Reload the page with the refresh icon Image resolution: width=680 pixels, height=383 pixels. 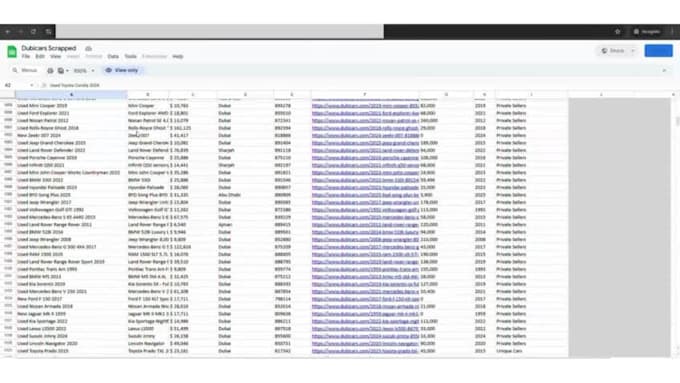tap(33, 32)
